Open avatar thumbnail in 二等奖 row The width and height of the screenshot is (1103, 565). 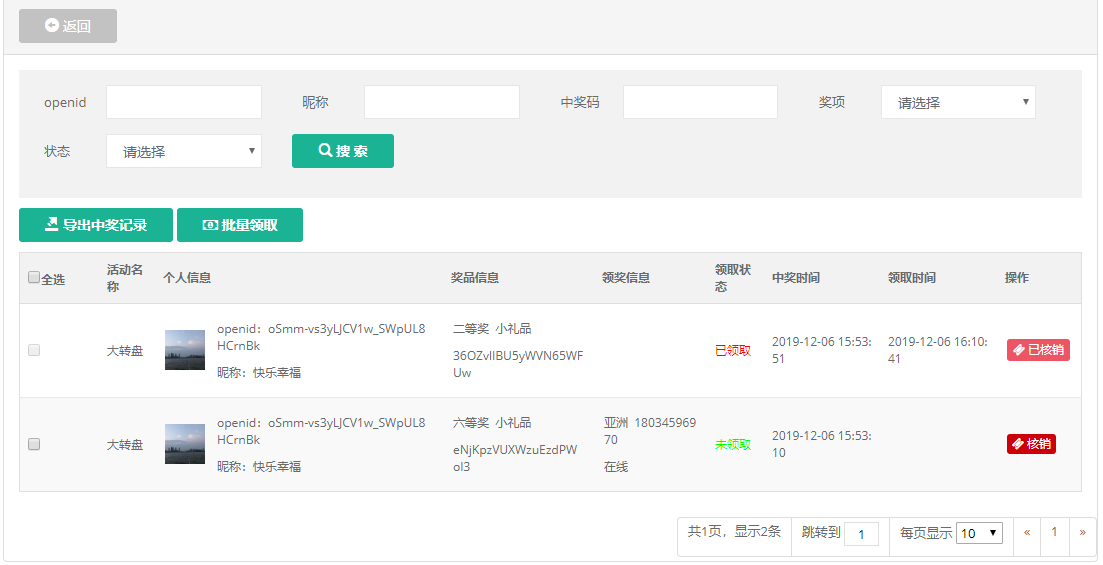[x=185, y=350]
